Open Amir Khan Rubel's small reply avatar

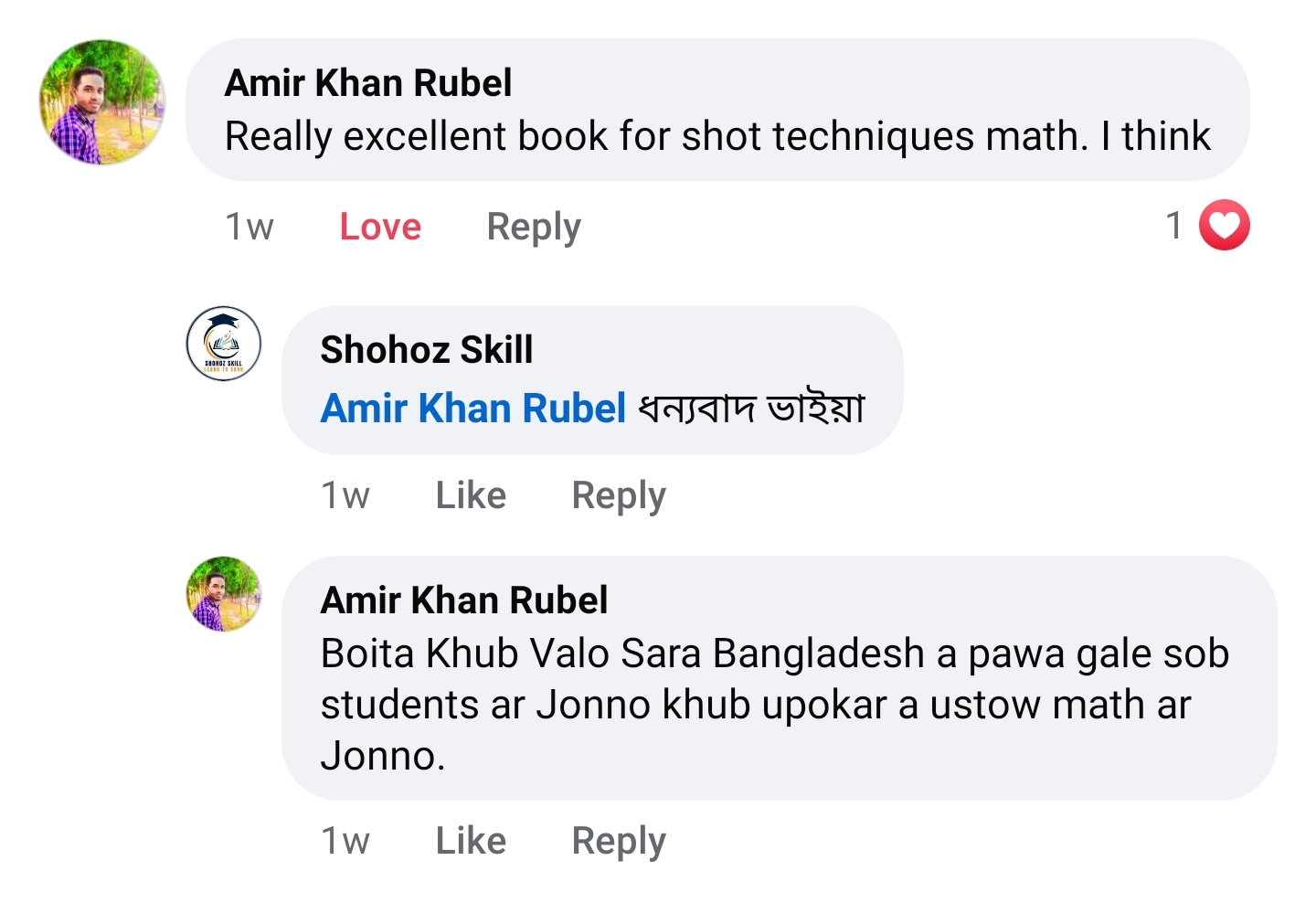coord(224,594)
